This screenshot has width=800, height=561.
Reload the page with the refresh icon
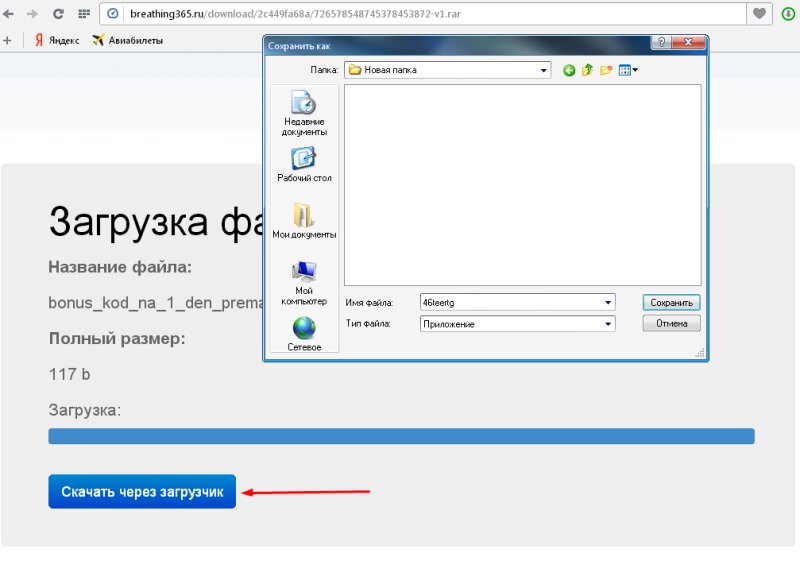[58, 14]
